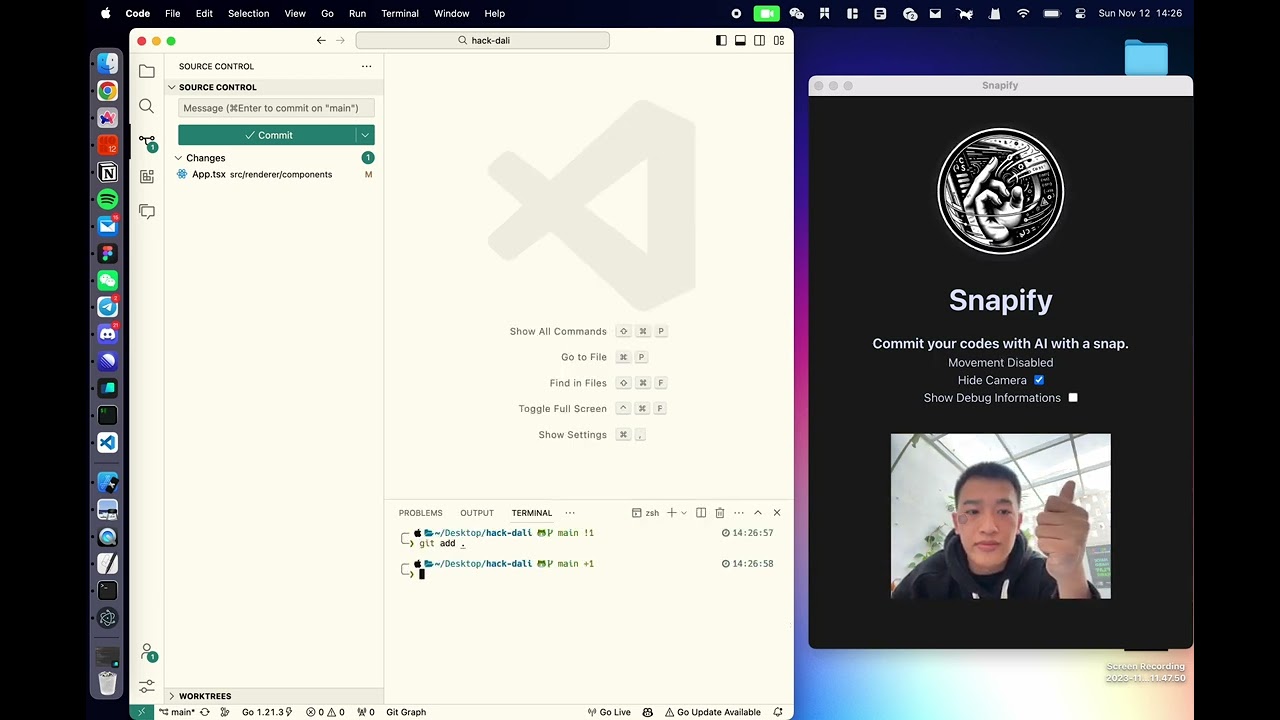Switch to the TERMINAL tab
This screenshot has width=1280, height=720.
(532, 513)
